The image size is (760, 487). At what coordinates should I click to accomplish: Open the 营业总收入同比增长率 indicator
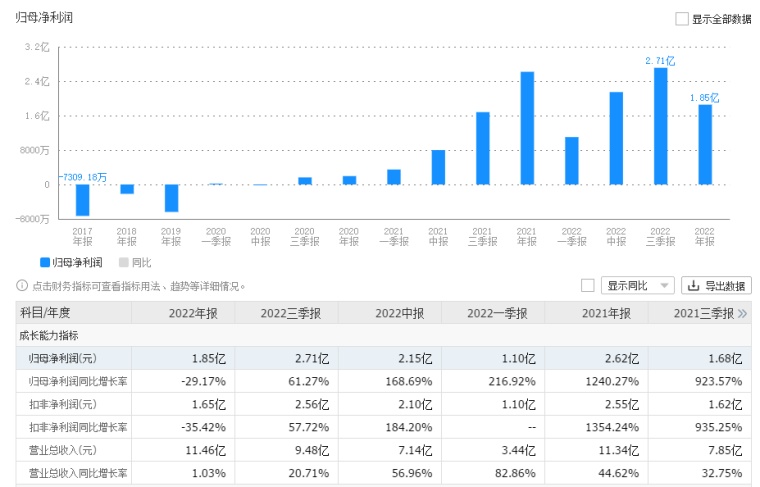click(78, 473)
